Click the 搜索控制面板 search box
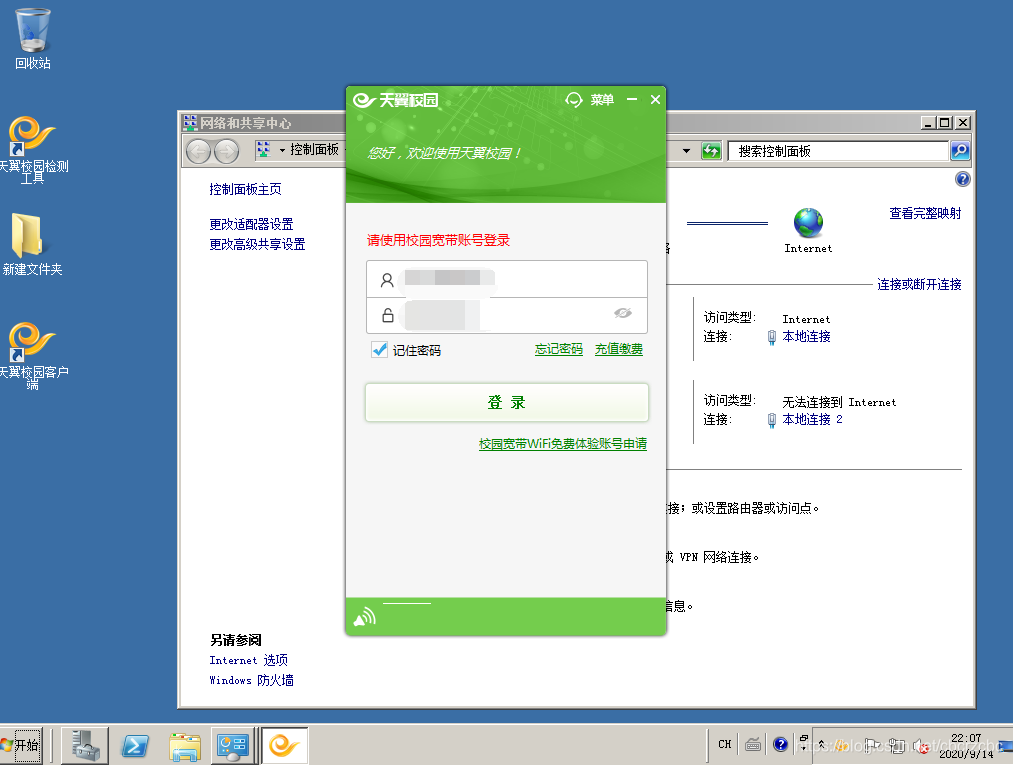The height and width of the screenshot is (765, 1013). click(838, 151)
